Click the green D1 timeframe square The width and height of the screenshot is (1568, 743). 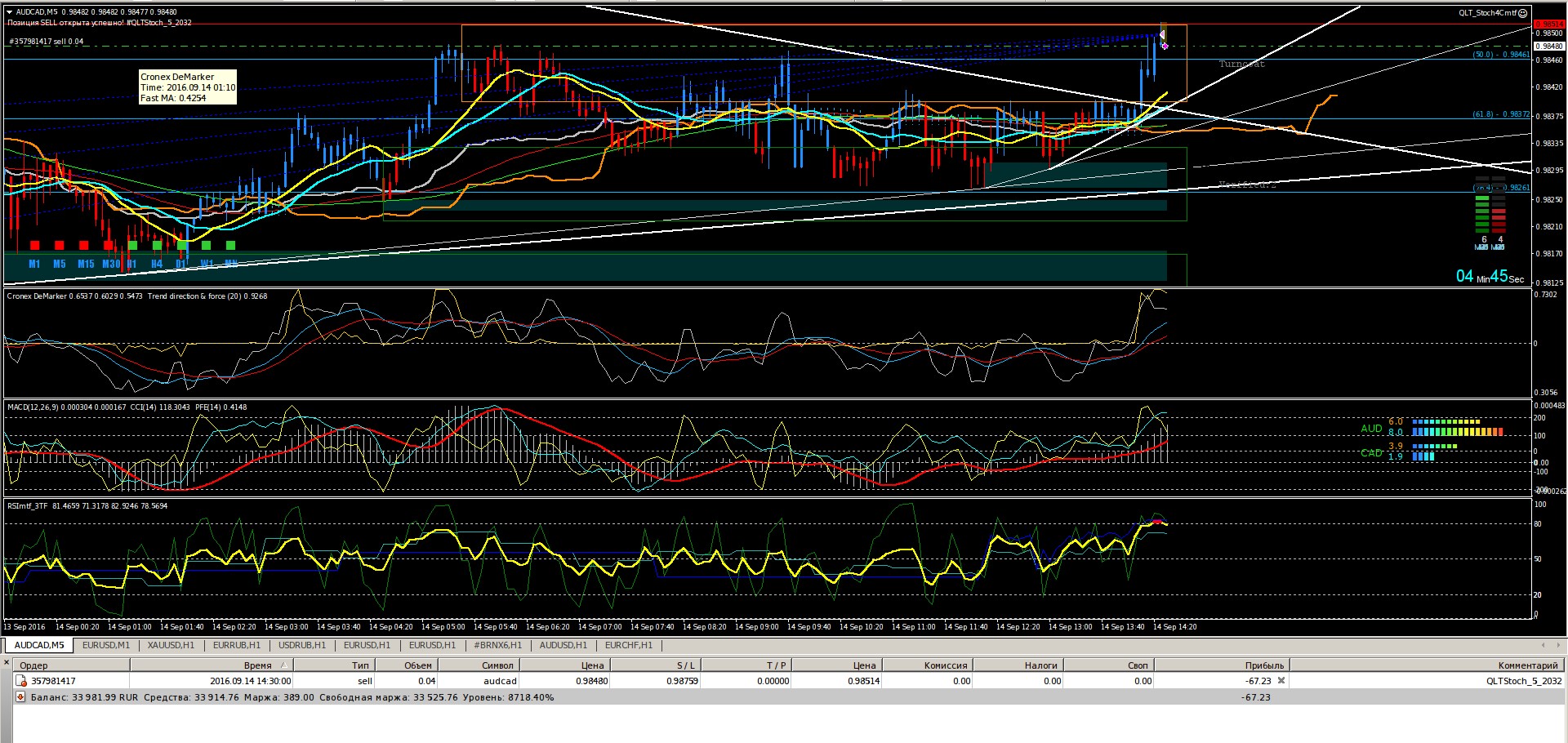pyautogui.click(x=181, y=245)
